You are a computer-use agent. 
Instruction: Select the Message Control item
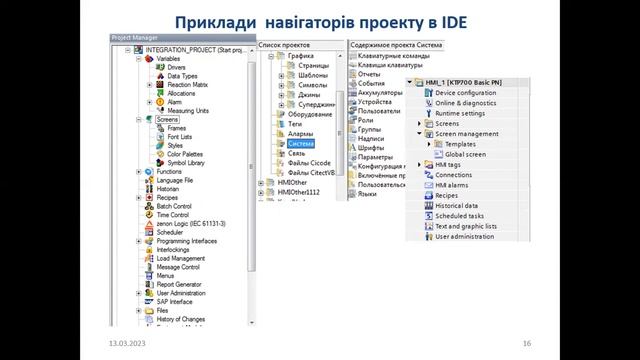click(x=178, y=267)
